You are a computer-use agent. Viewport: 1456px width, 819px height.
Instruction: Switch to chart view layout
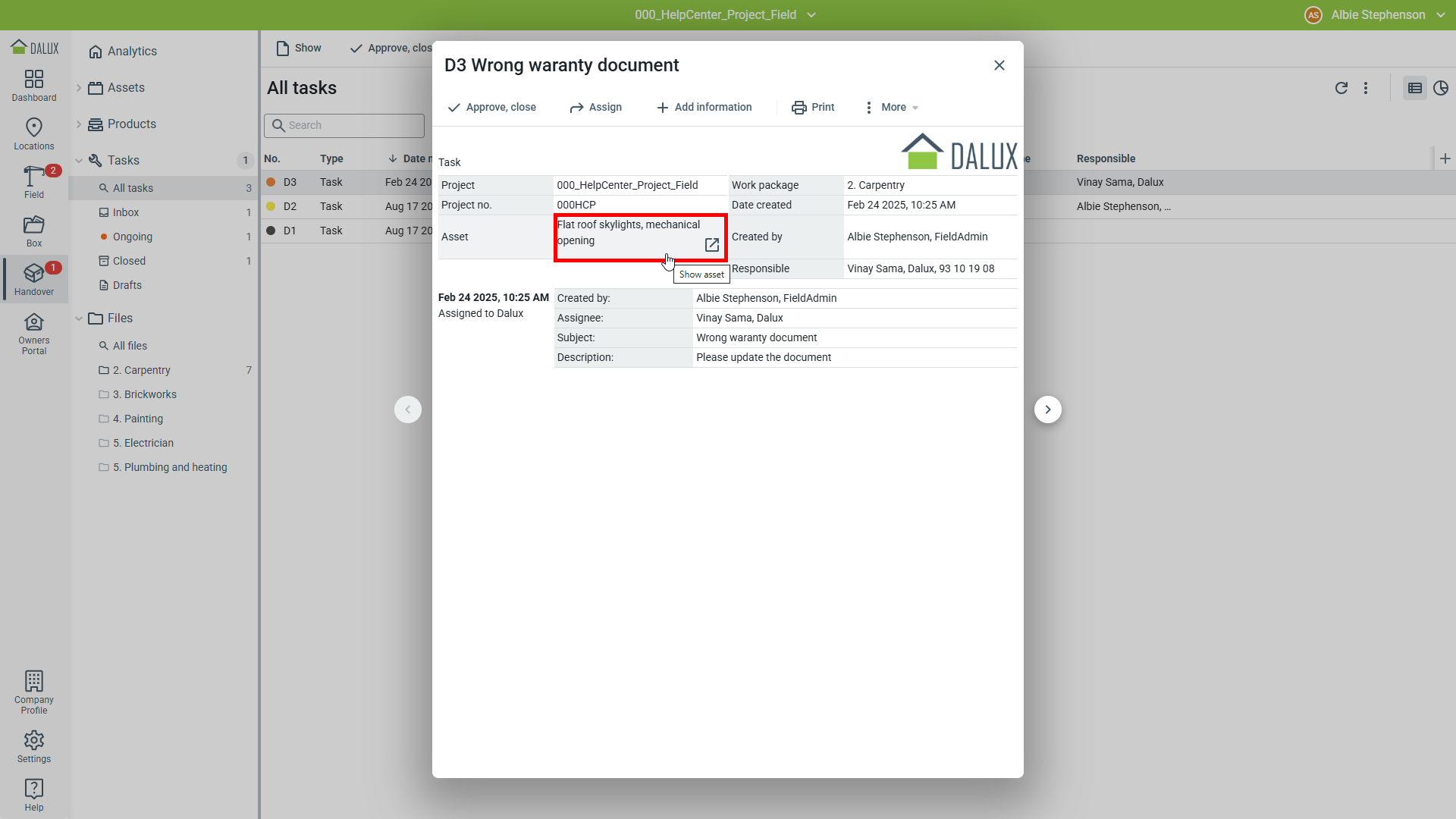[1440, 88]
